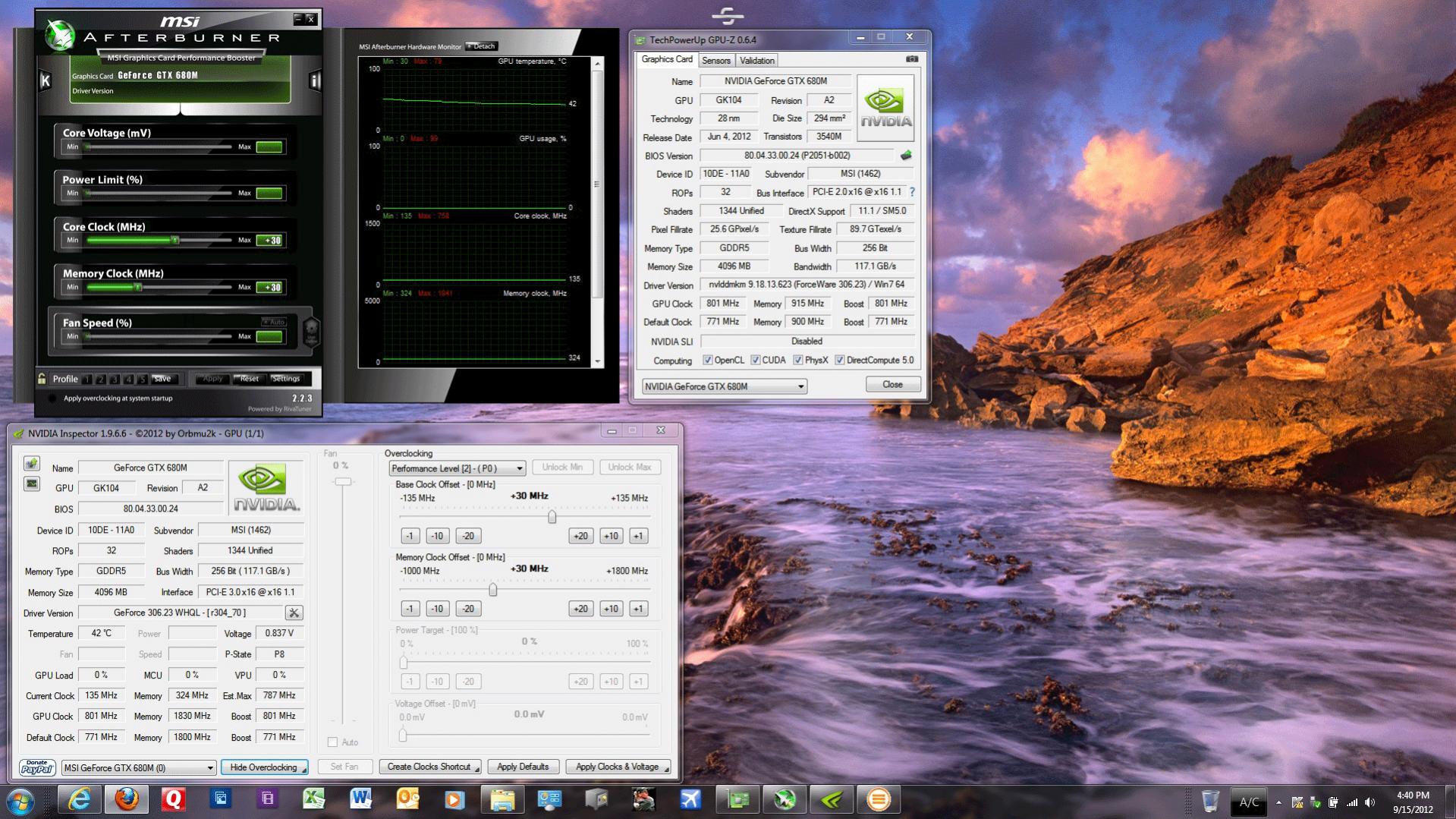Click bus interface question mark in GPU-Z
The height and width of the screenshot is (819, 1456).
tap(912, 192)
